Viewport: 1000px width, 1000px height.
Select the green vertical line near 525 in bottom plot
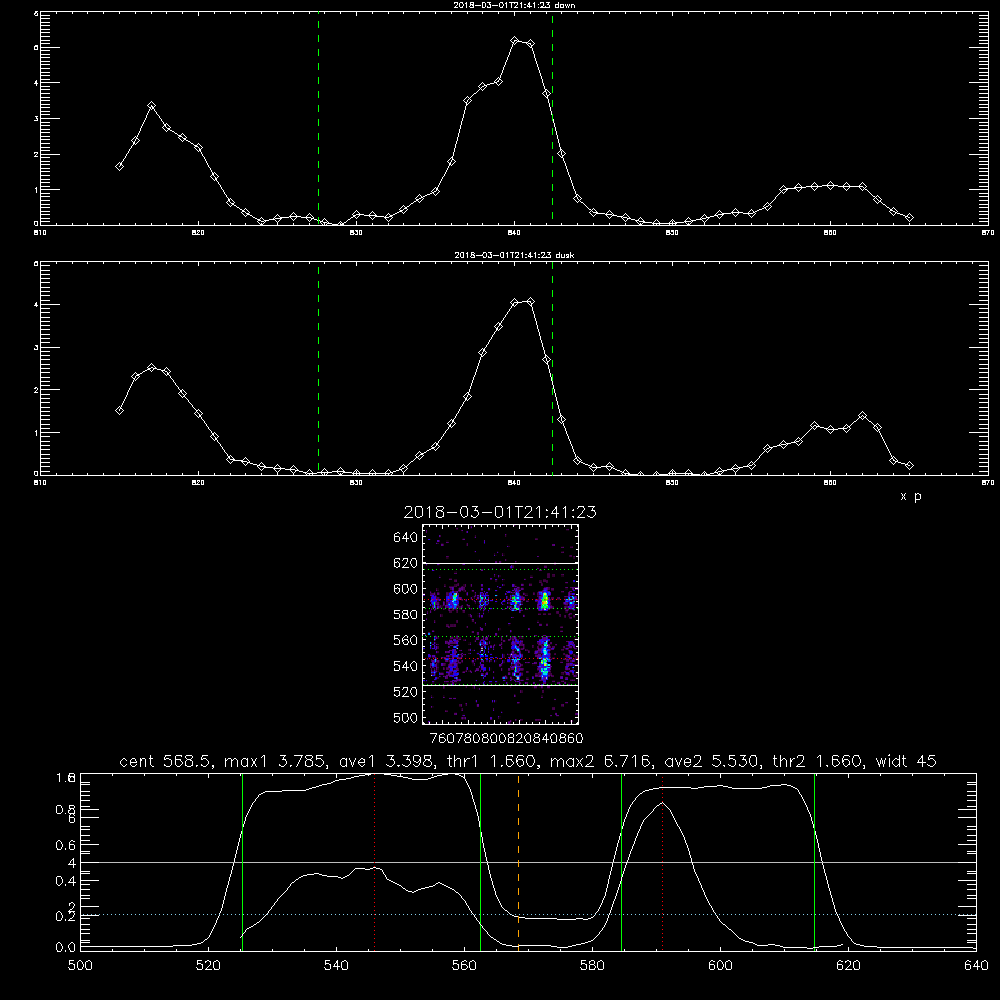242,861
